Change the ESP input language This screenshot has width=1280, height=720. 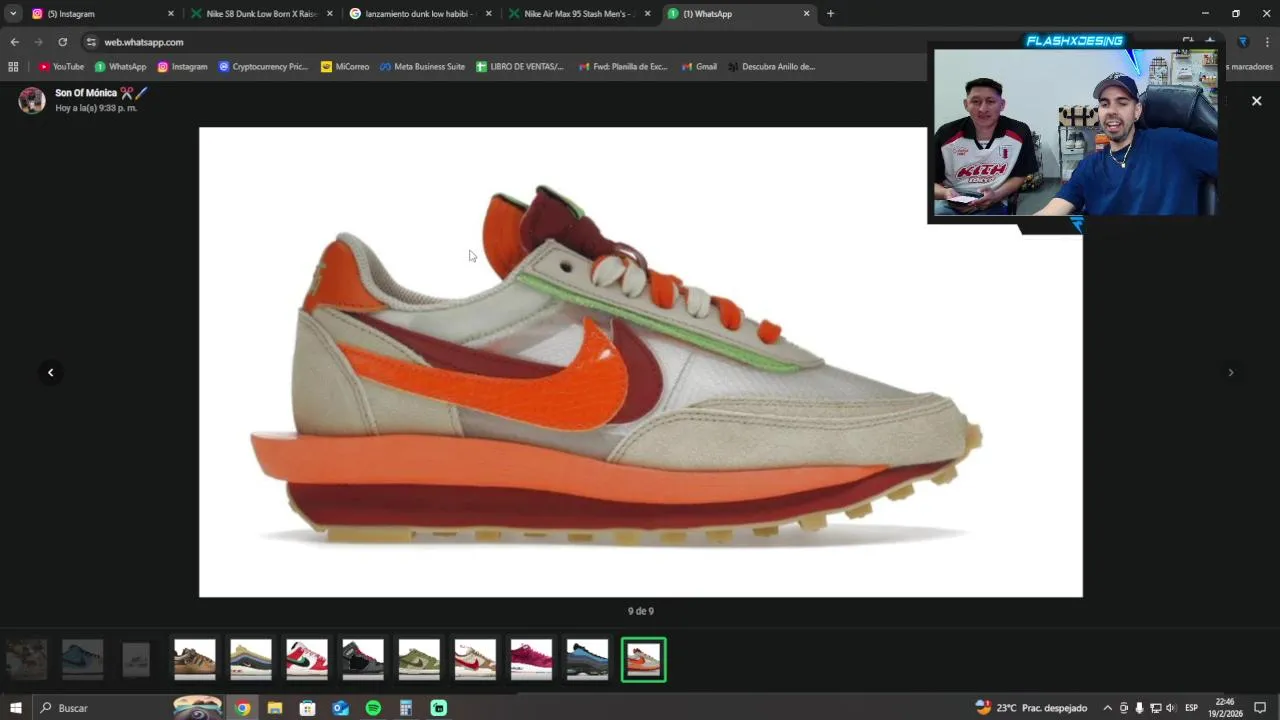1191,708
